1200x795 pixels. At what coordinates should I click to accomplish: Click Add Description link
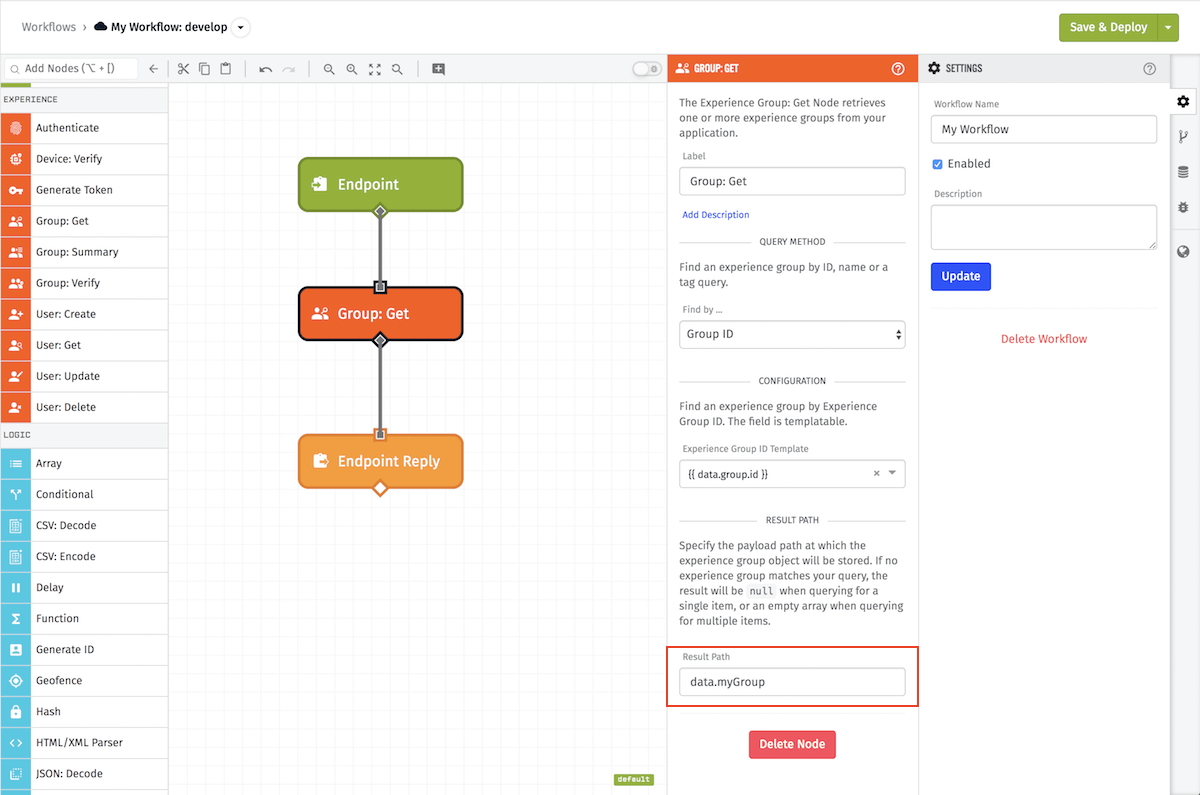716,215
